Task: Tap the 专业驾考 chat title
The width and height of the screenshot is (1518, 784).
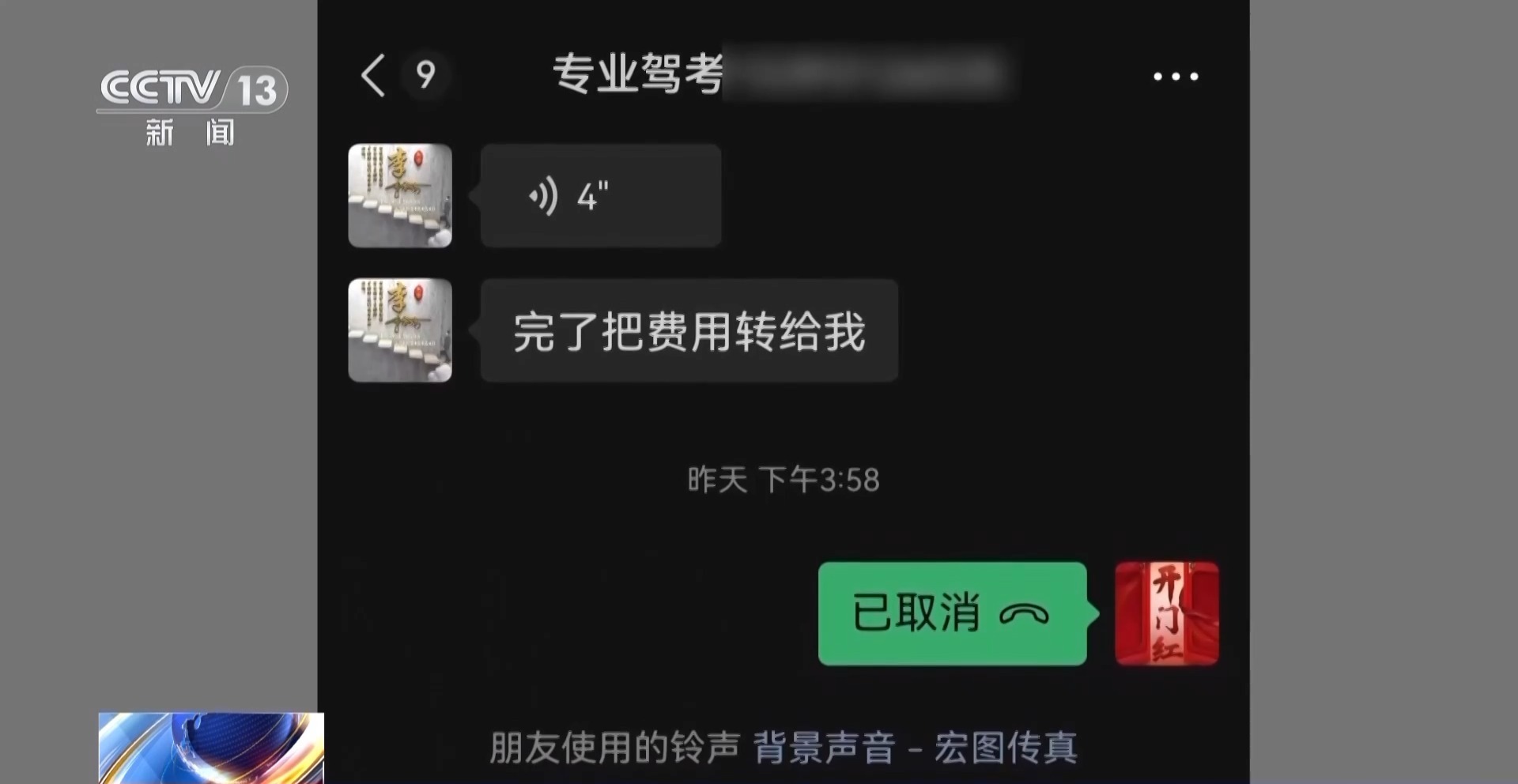Action: pos(637,73)
